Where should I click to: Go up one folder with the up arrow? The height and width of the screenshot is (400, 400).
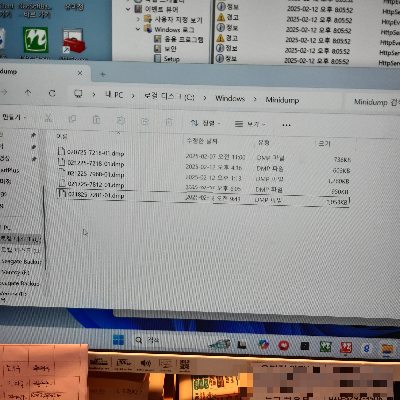(x=28, y=93)
